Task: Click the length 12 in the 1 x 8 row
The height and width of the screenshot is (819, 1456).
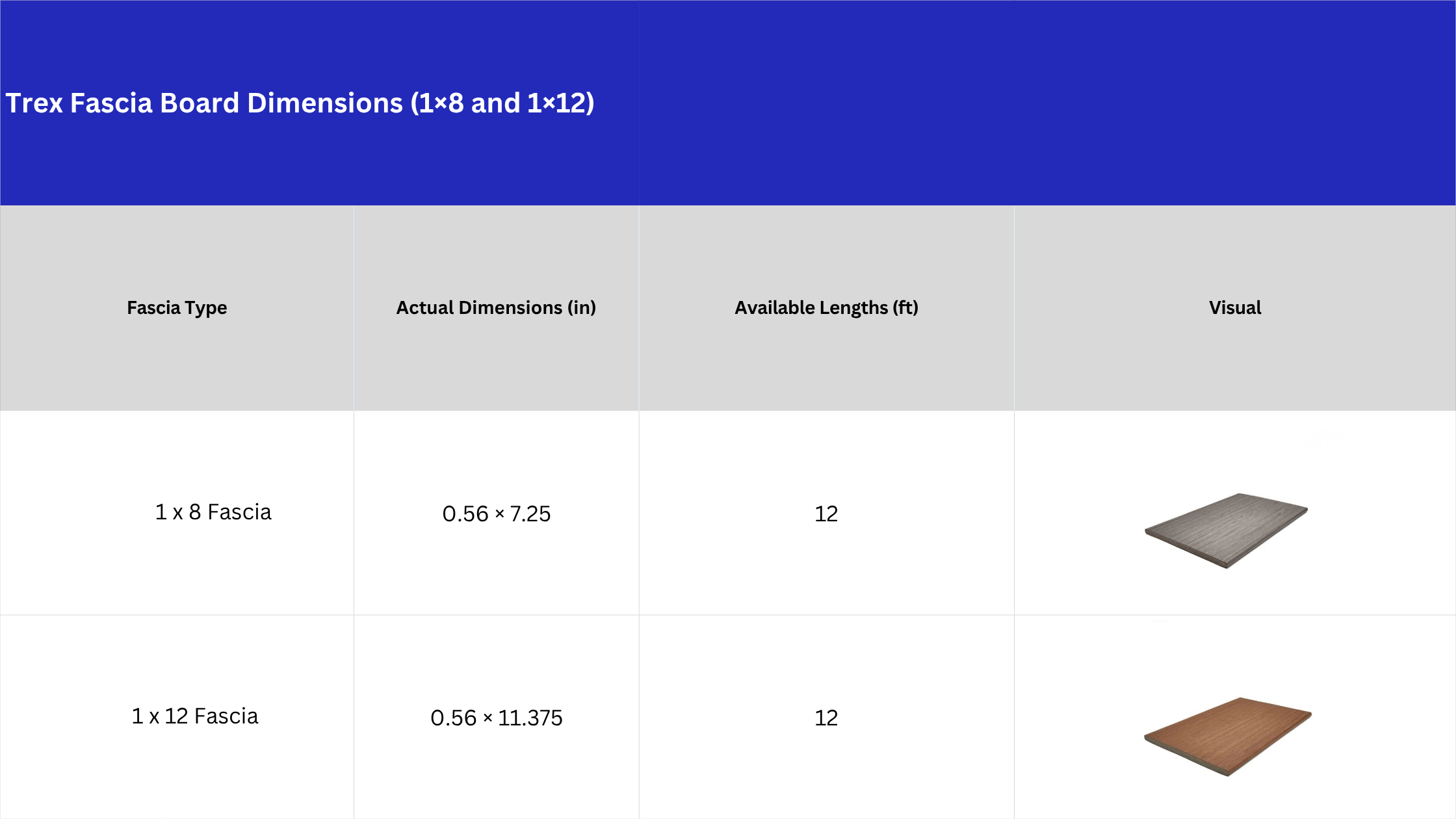Action: click(x=826, y=513)
